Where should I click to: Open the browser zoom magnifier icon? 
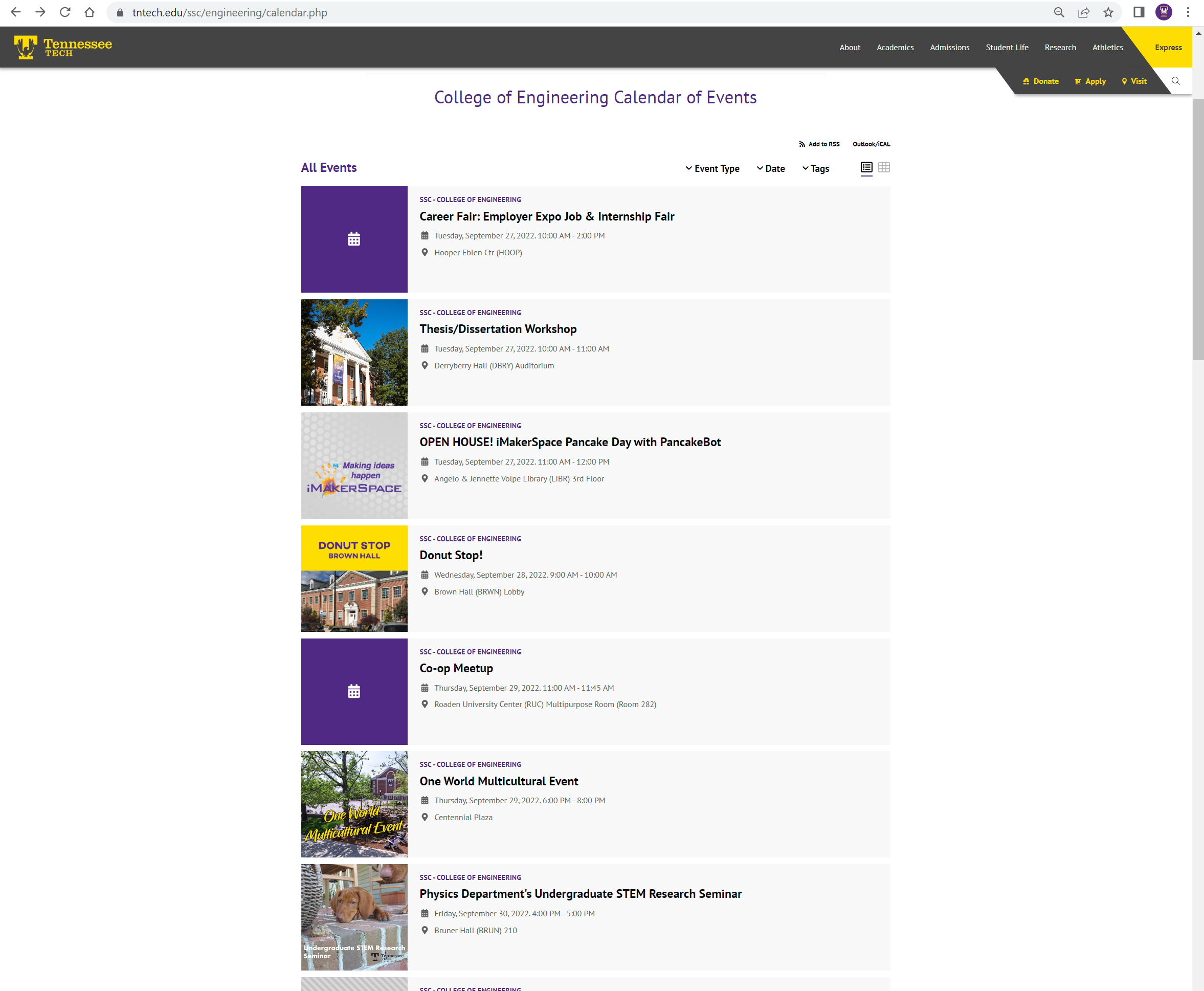pyautogui.click(x=1059, y=13)
